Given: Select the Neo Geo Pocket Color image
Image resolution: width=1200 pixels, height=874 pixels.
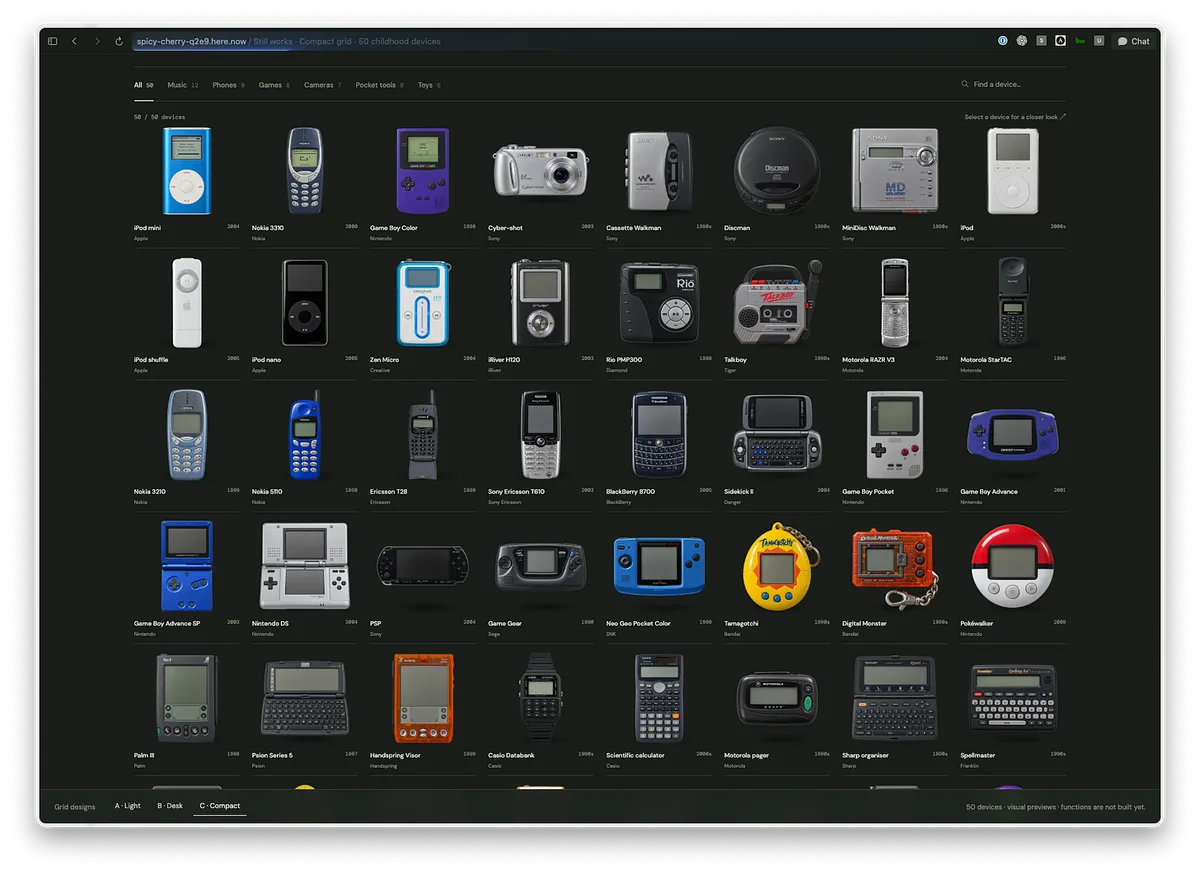Looking at the screenshot, I should tap(659, 566).
